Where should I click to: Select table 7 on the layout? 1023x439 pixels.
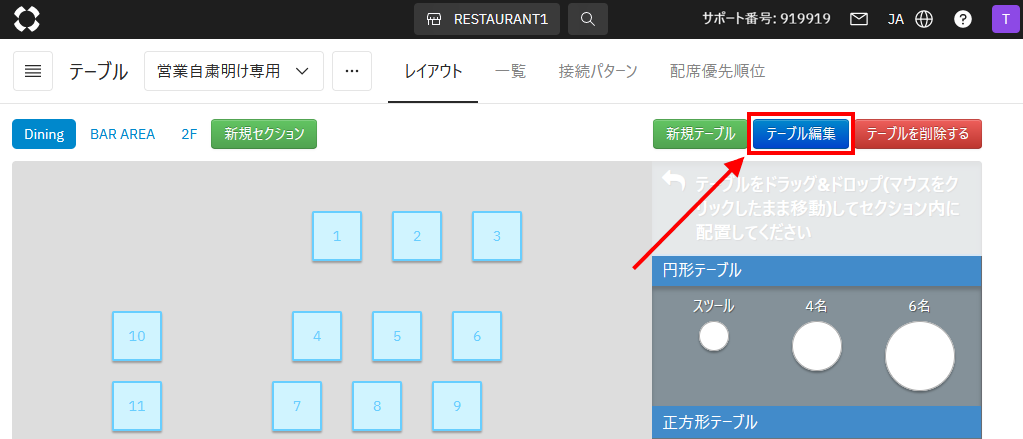coord(297,406)
